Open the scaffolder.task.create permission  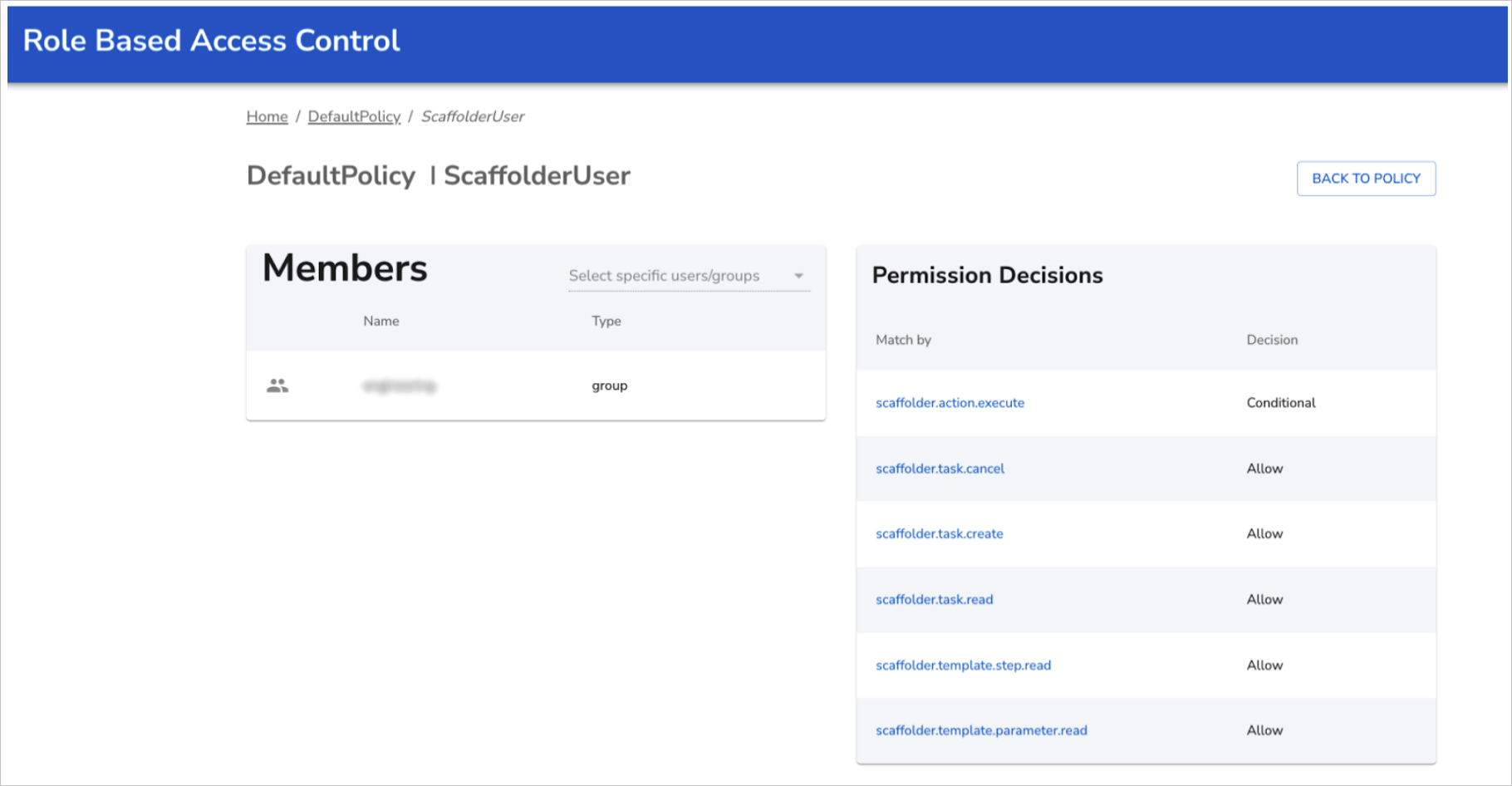pos(939,534)
